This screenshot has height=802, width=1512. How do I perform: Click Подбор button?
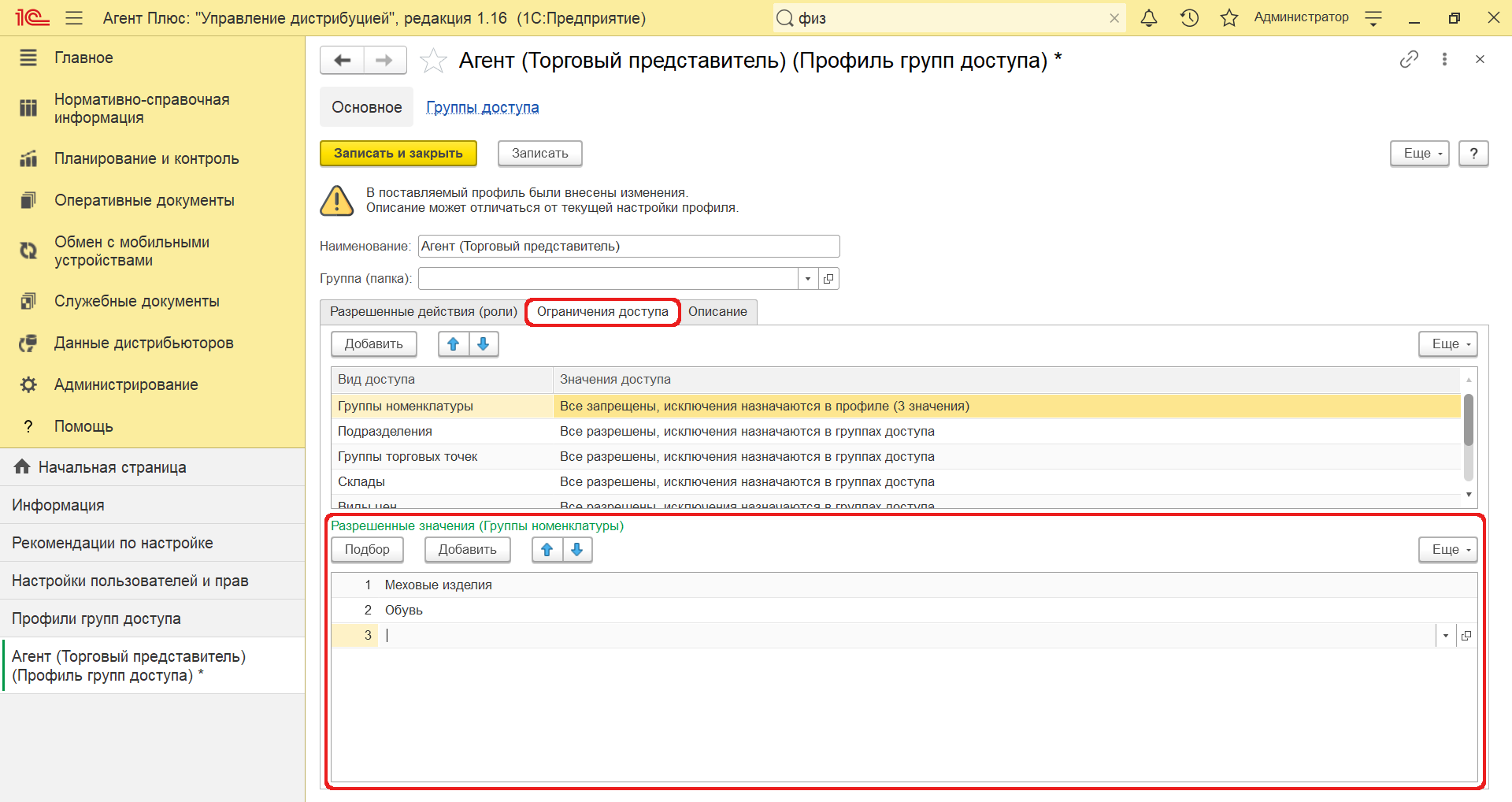point(367,549)
